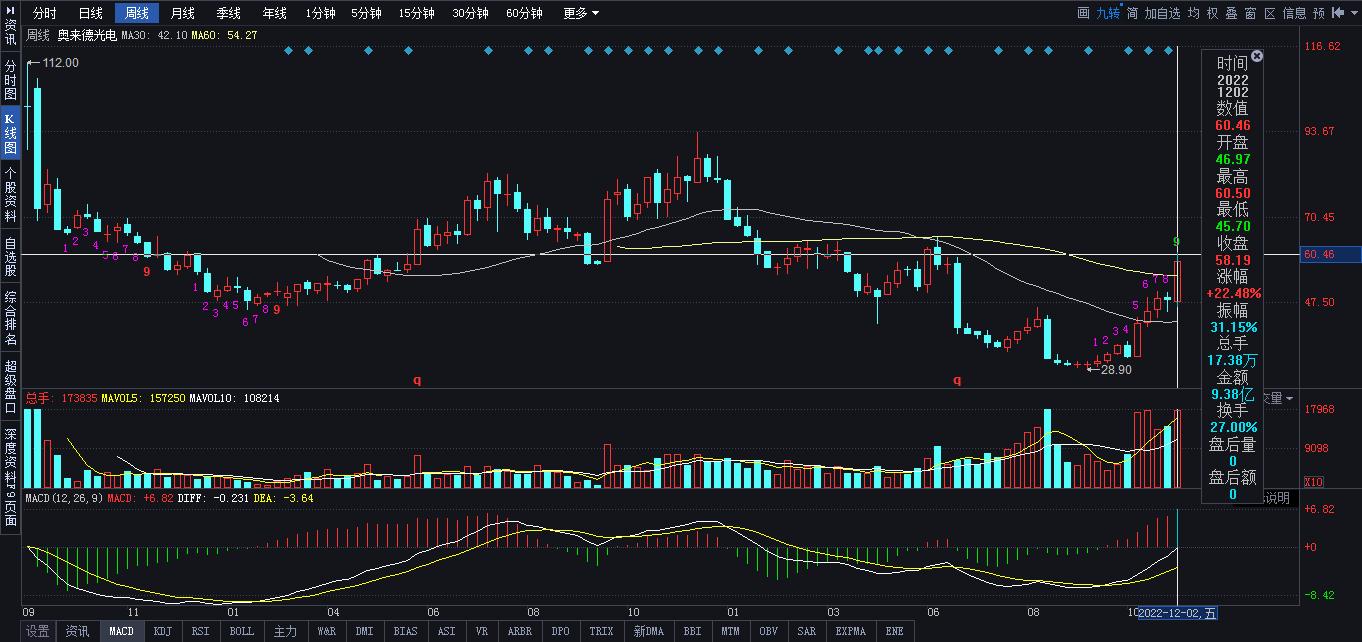This screenshot has height=642, width=1362.
Task: Close the data info popup panel
Action: [x=1257, y=57]
